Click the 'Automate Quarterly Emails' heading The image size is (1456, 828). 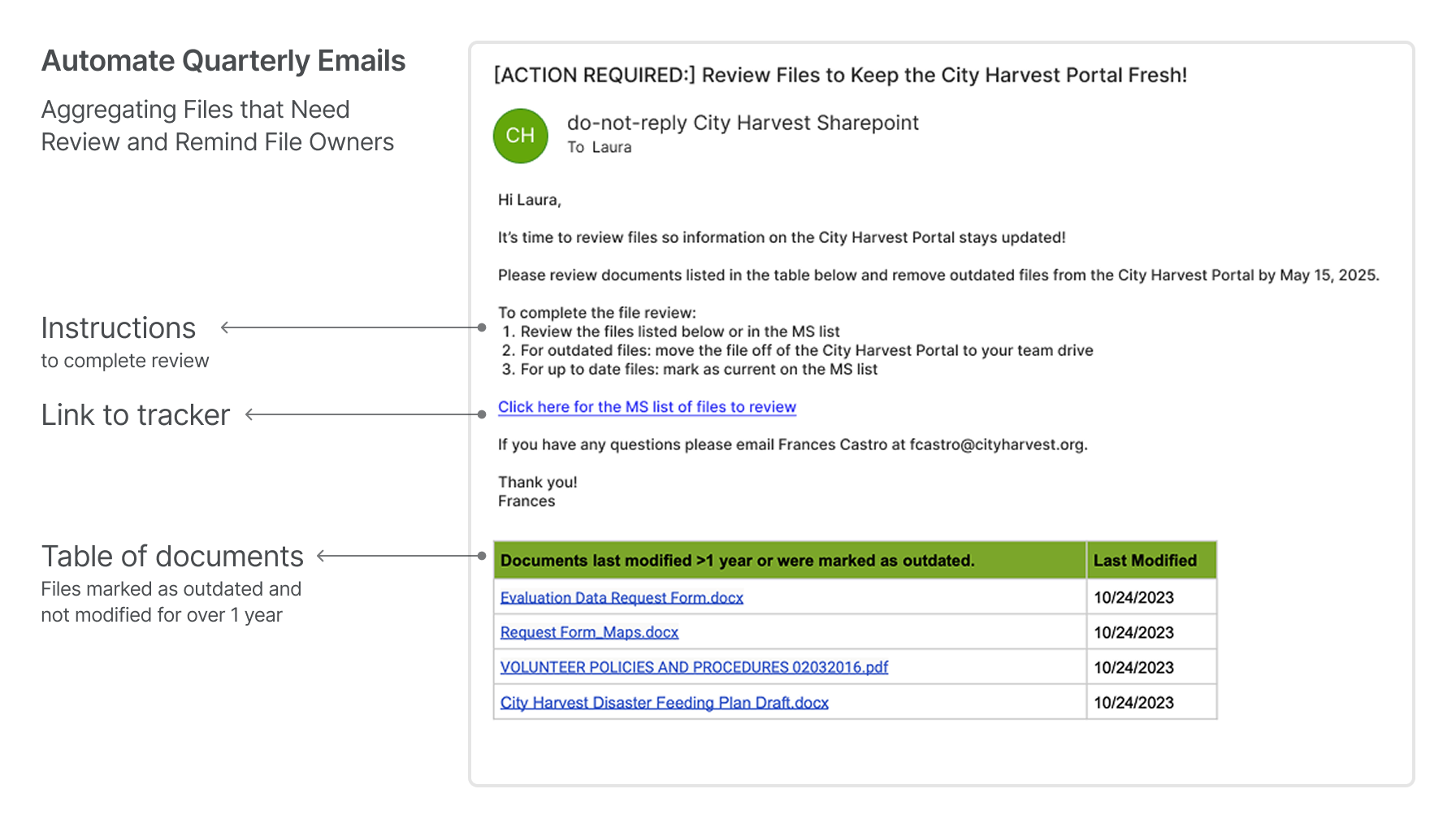point(223,61)
